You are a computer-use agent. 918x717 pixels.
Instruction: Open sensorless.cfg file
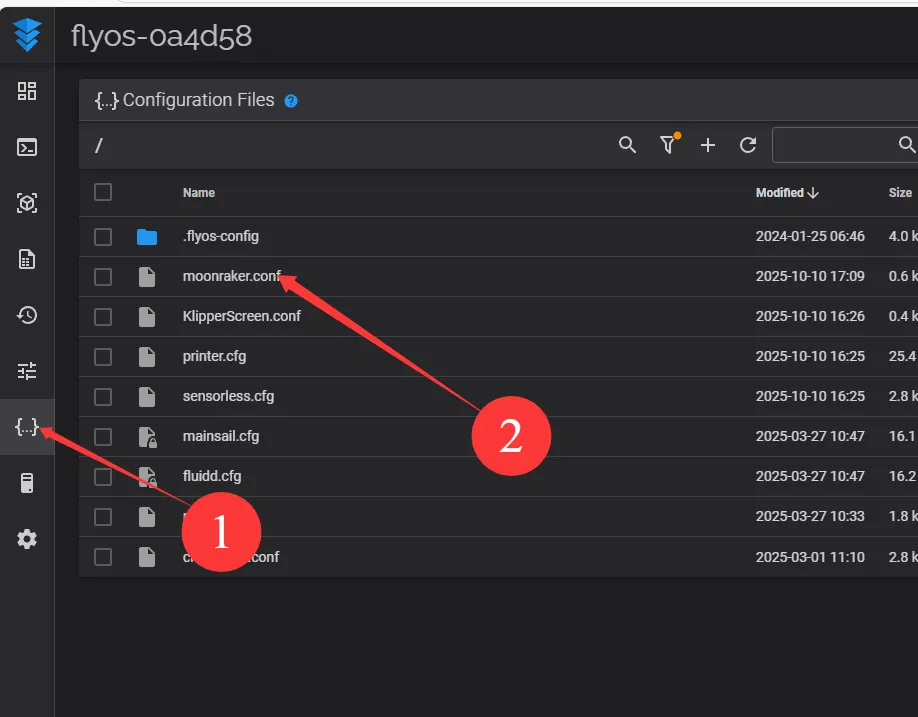[x=228, y=396]
